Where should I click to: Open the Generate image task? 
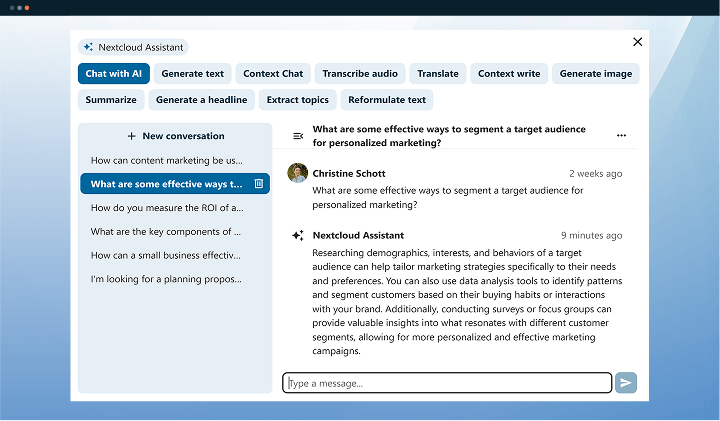pos(594,74)
